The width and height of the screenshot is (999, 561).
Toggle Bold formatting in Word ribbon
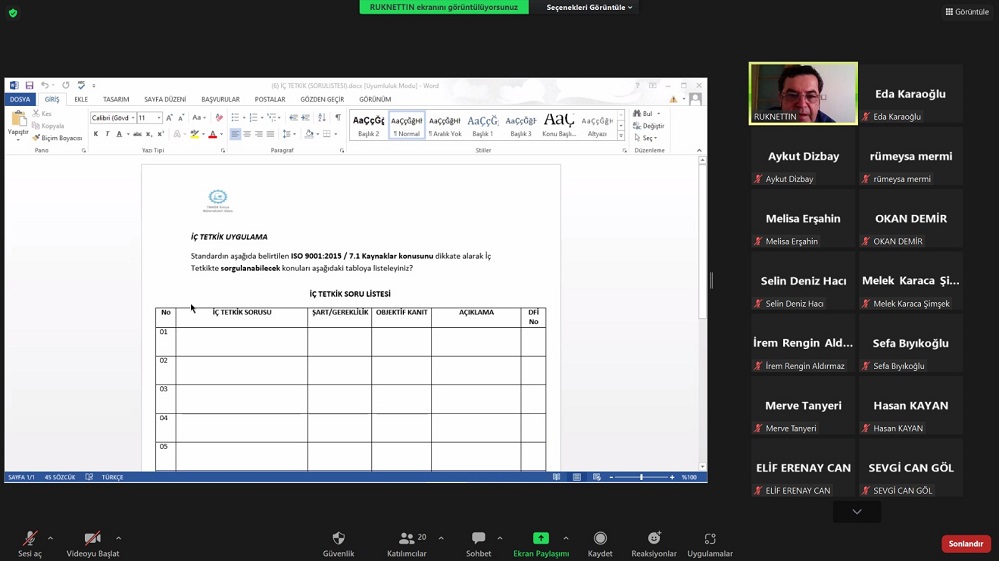(96, 134)
